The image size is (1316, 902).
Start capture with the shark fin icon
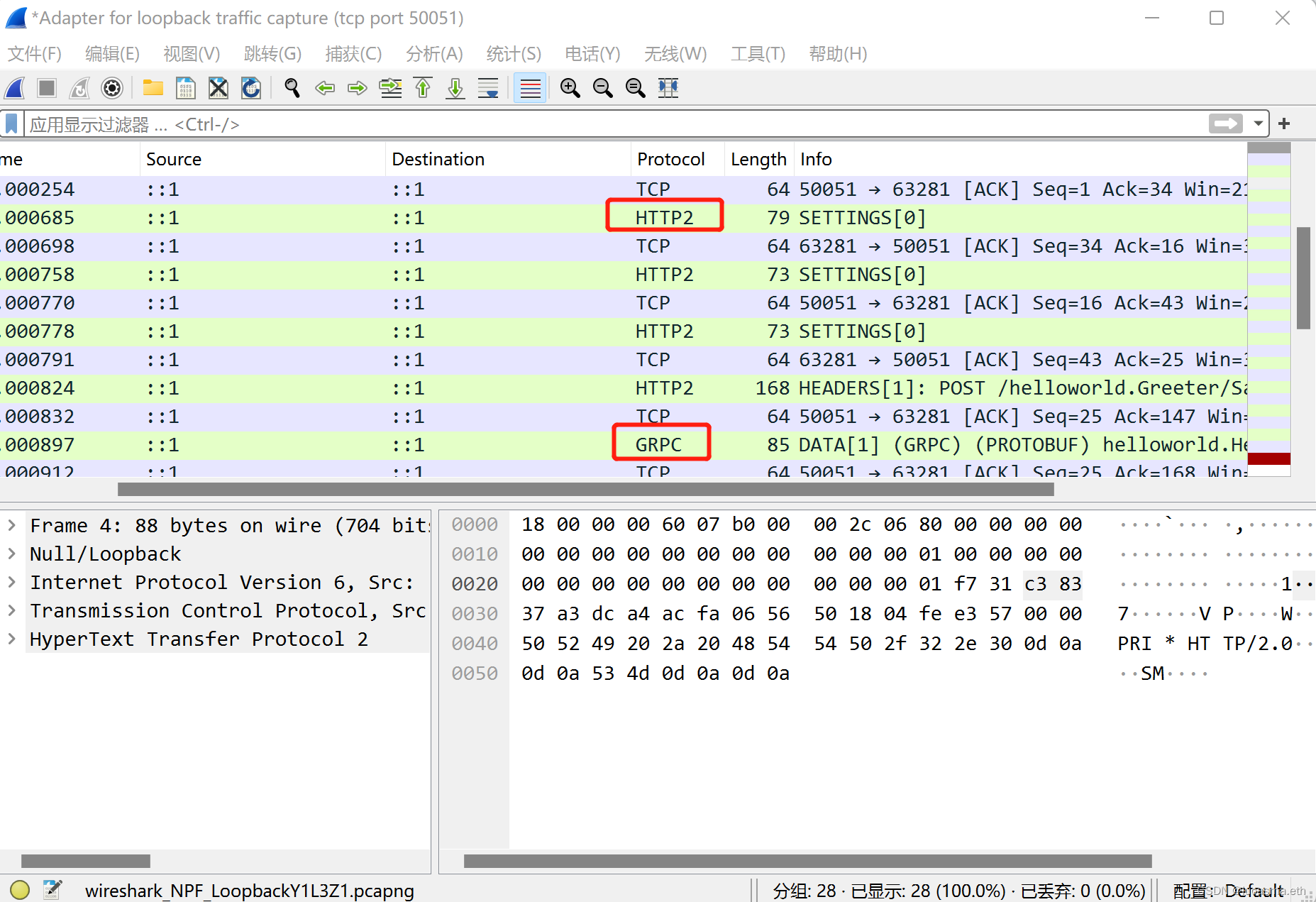[15, 88]
